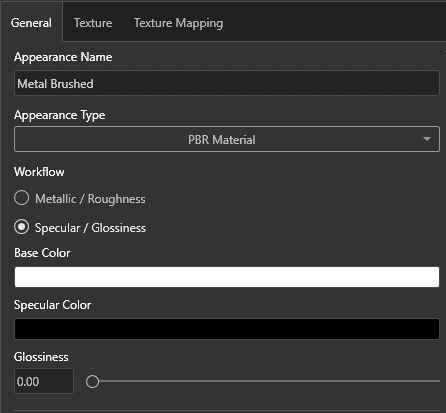Open the Texture Mapping tab

(x=179, y=23)
